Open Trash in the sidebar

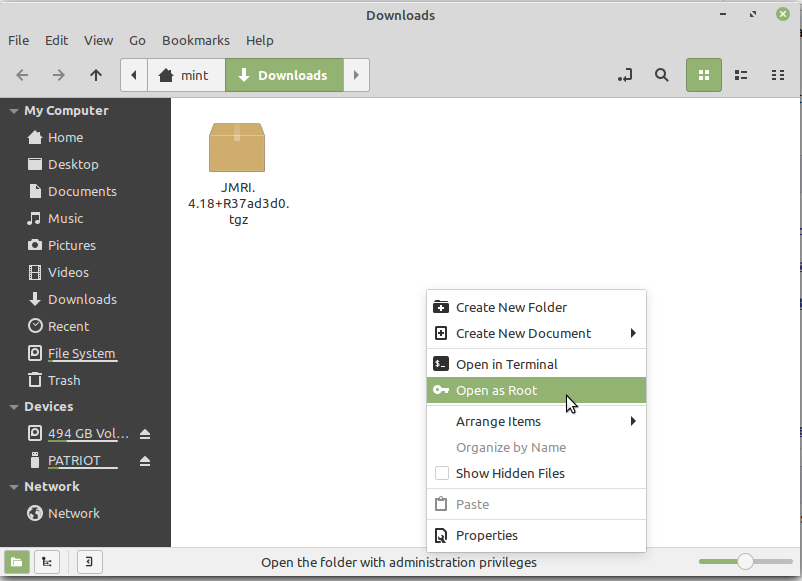click(x=64, y=380)
